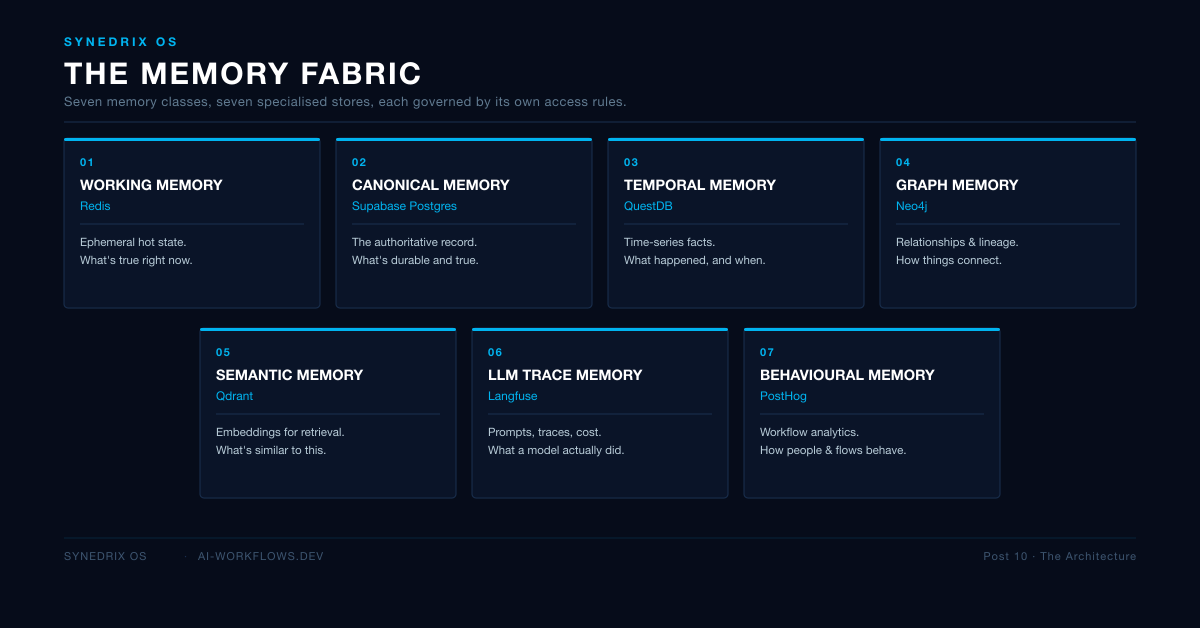Screen dimensions: 1200x628
Task: Click 'Workflow analytics.' text
Action: click(x=809, y=432)
